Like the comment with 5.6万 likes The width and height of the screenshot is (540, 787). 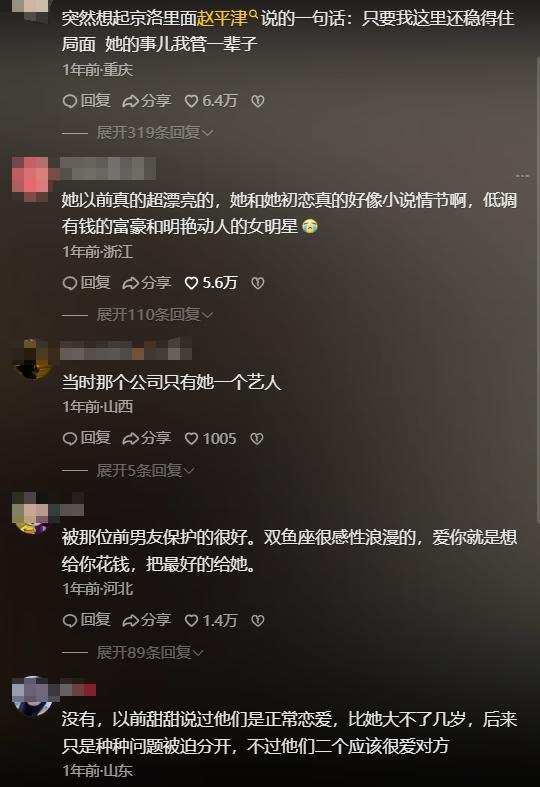[x=211, y=283]
